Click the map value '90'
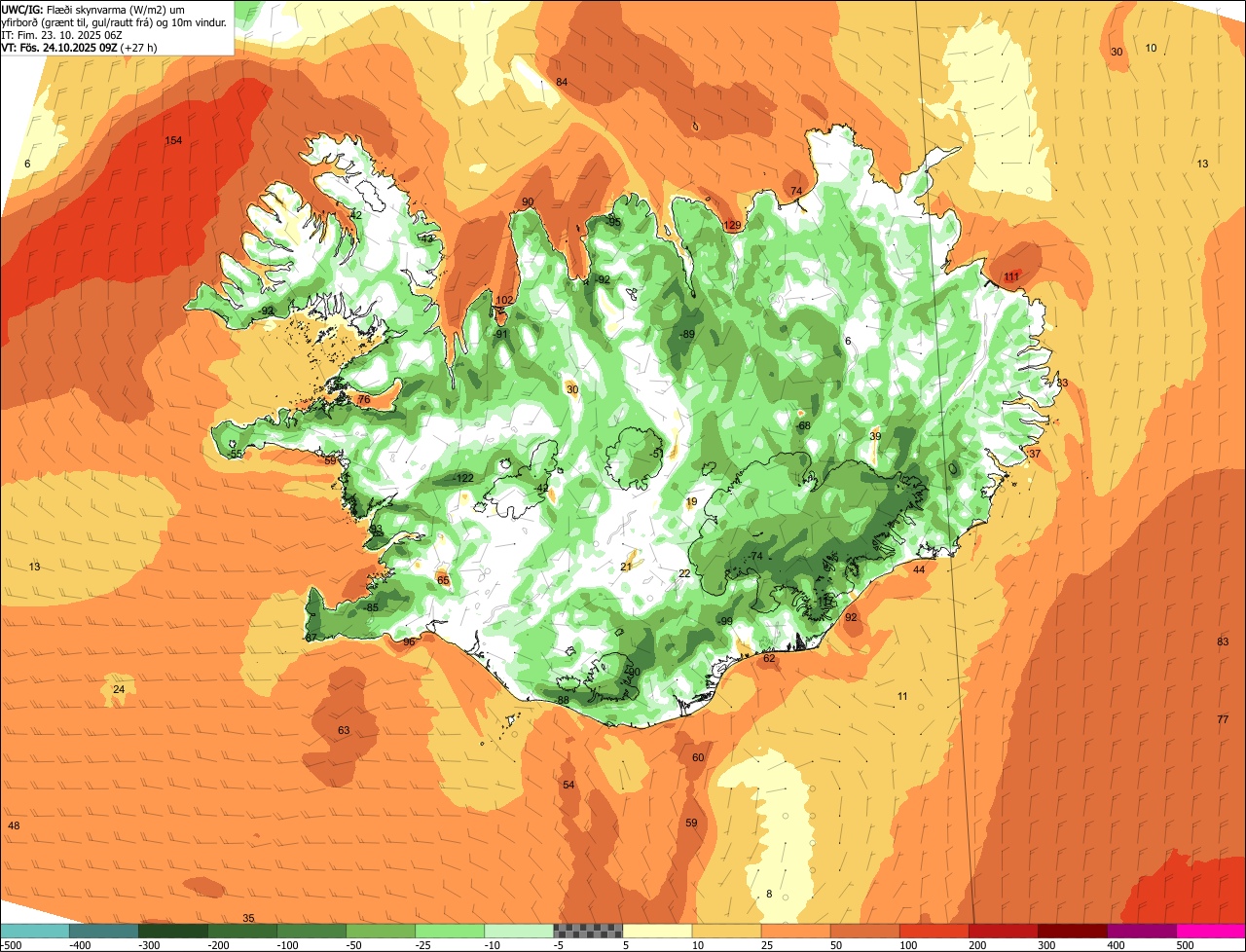 pyautogui.click(x=528, y=202)
